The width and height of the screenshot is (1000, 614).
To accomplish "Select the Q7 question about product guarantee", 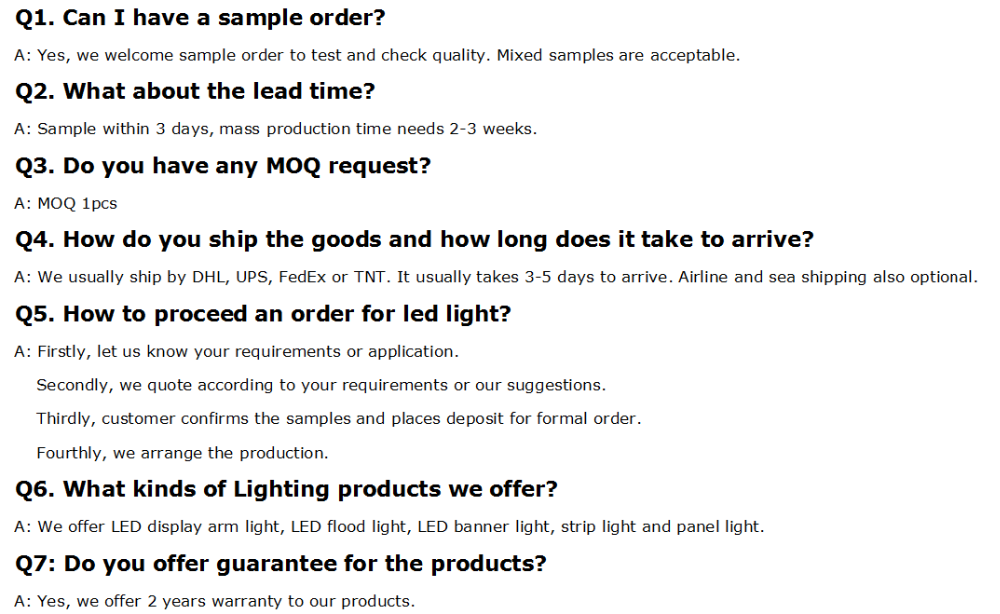I will pos(281,563).
